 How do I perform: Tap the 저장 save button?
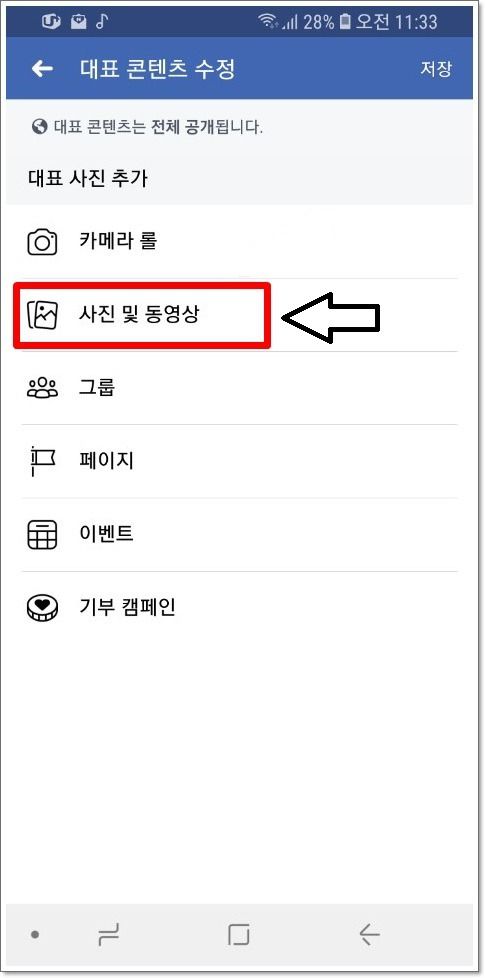pyautogui.click(x=435, y=69)
